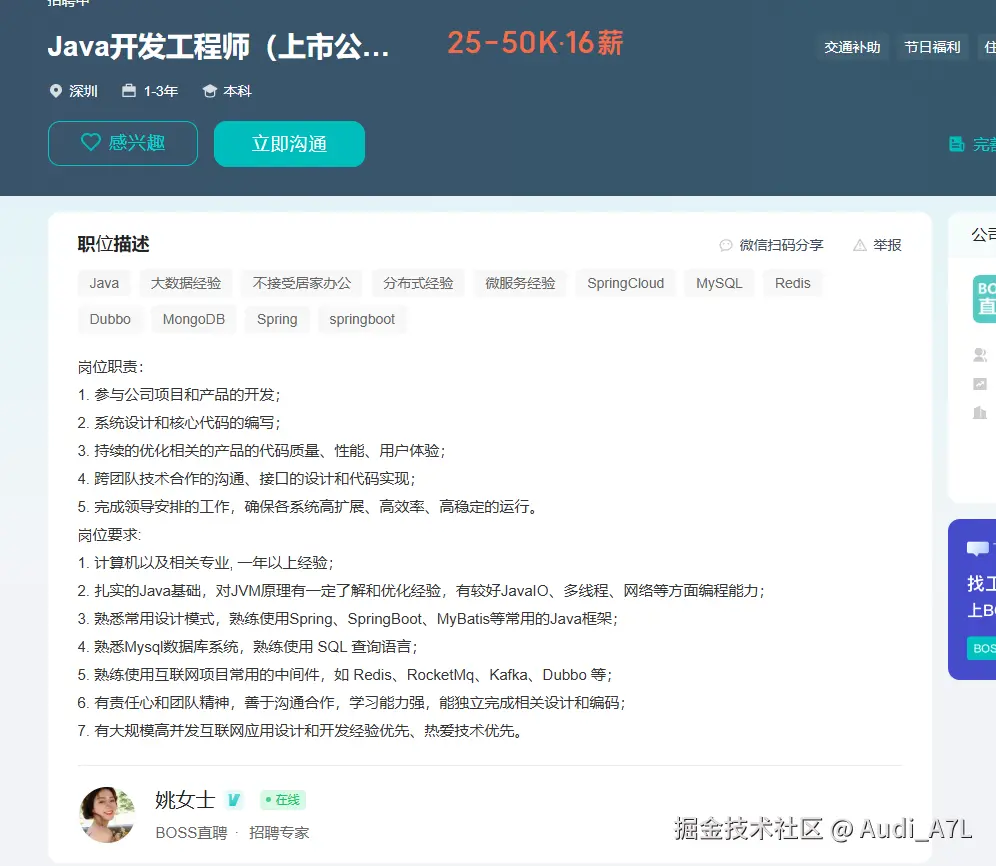
Task: Click the graduation cap icon beside 本科
Action: pos(212,91)
